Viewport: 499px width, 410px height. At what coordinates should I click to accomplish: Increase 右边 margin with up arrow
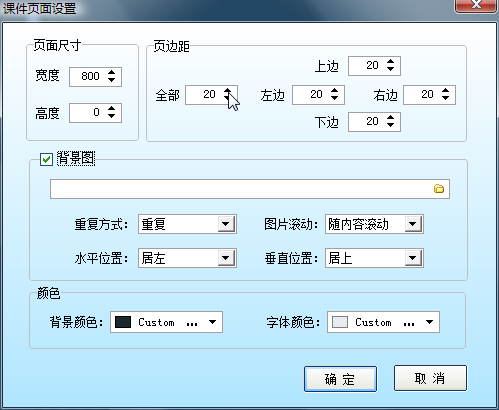click(445, 90)
